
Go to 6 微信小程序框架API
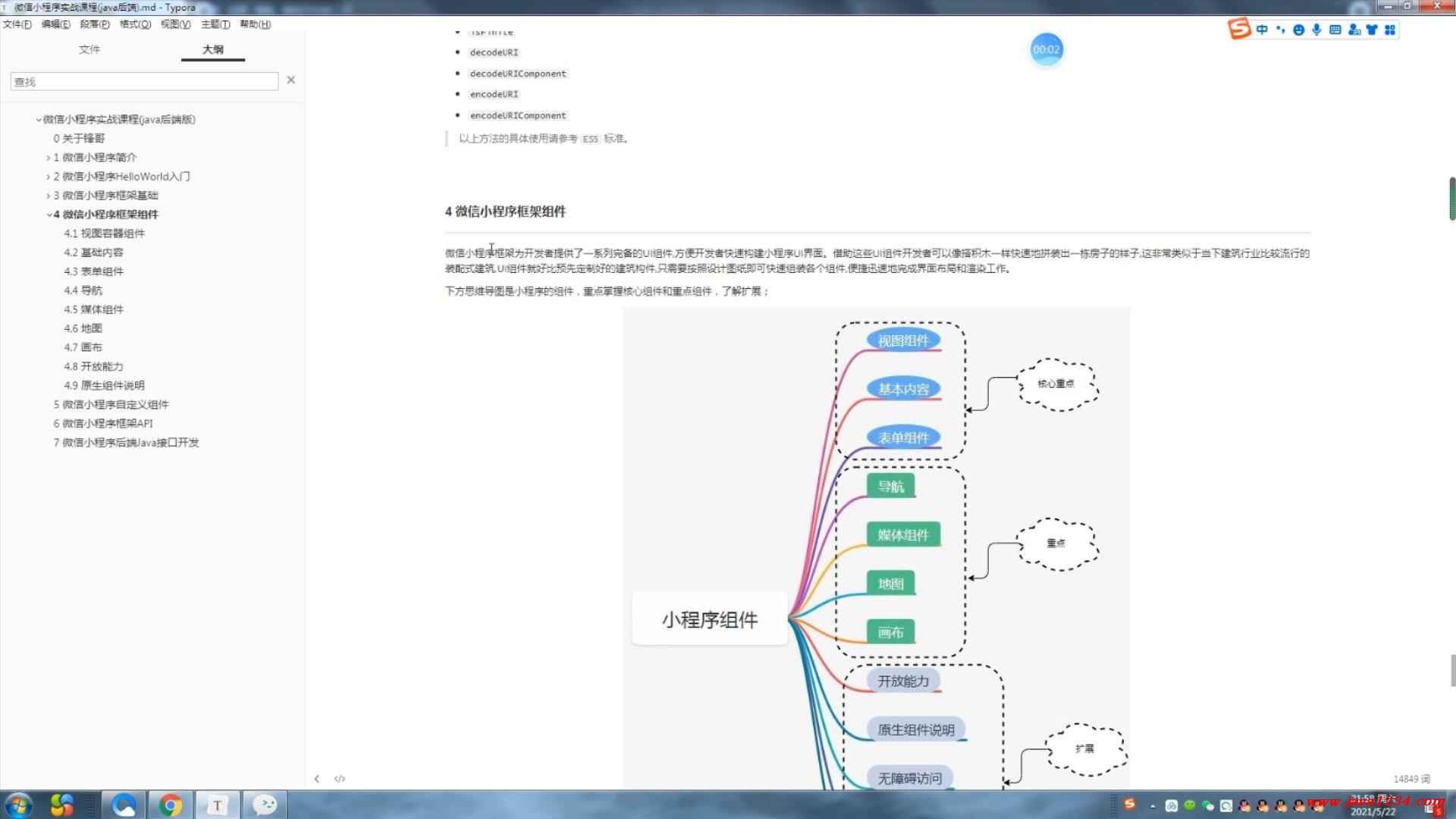(103, 423)
